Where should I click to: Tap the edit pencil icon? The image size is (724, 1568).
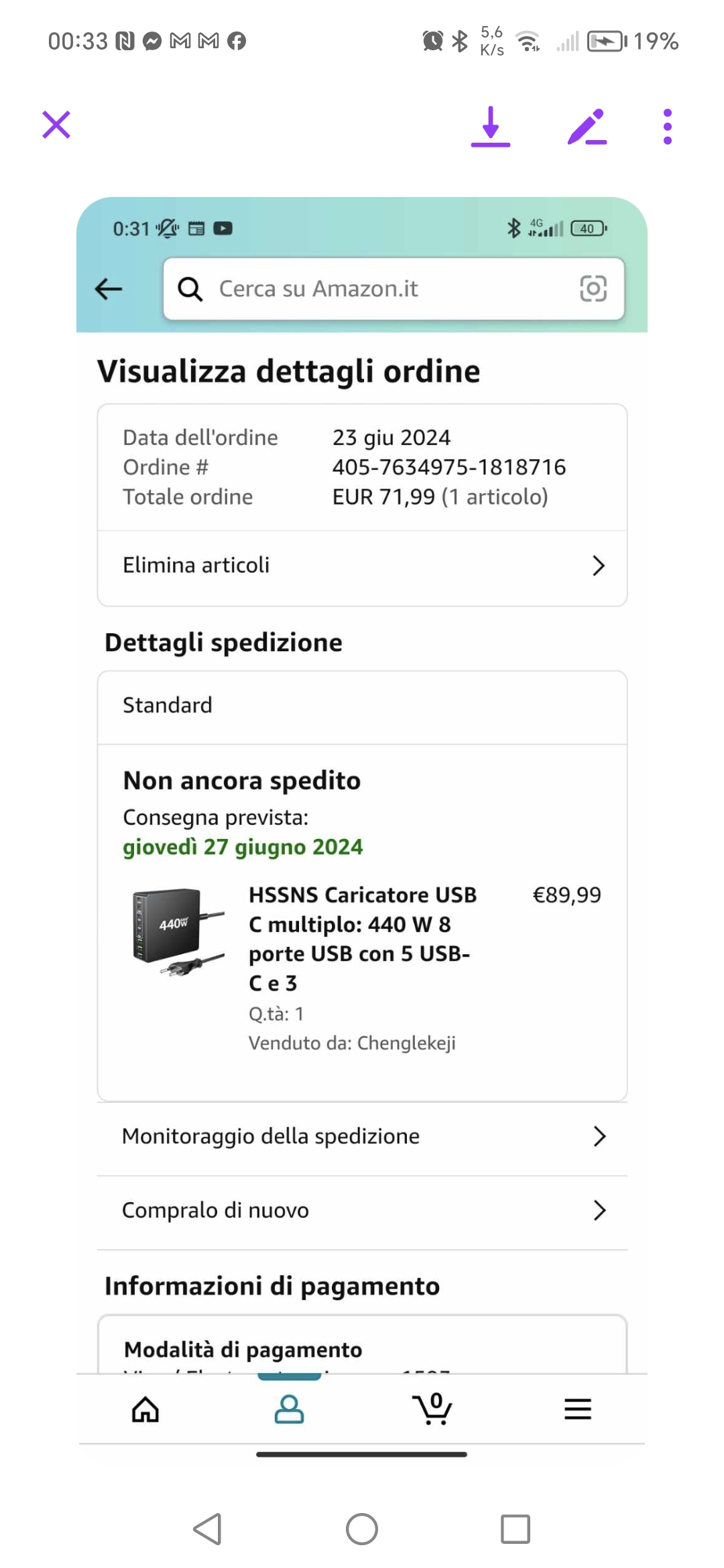click(587, 126)
